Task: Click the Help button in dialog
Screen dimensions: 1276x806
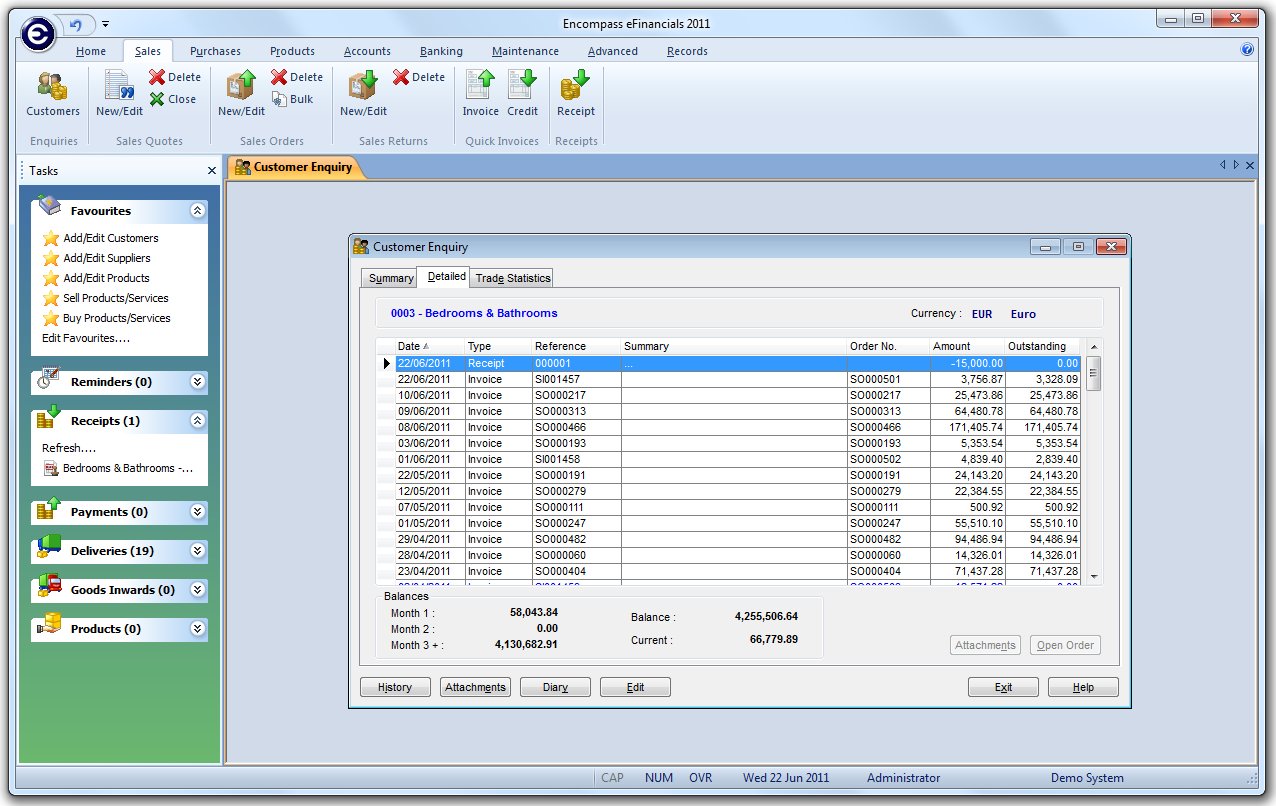Action: click(1083, 687)
